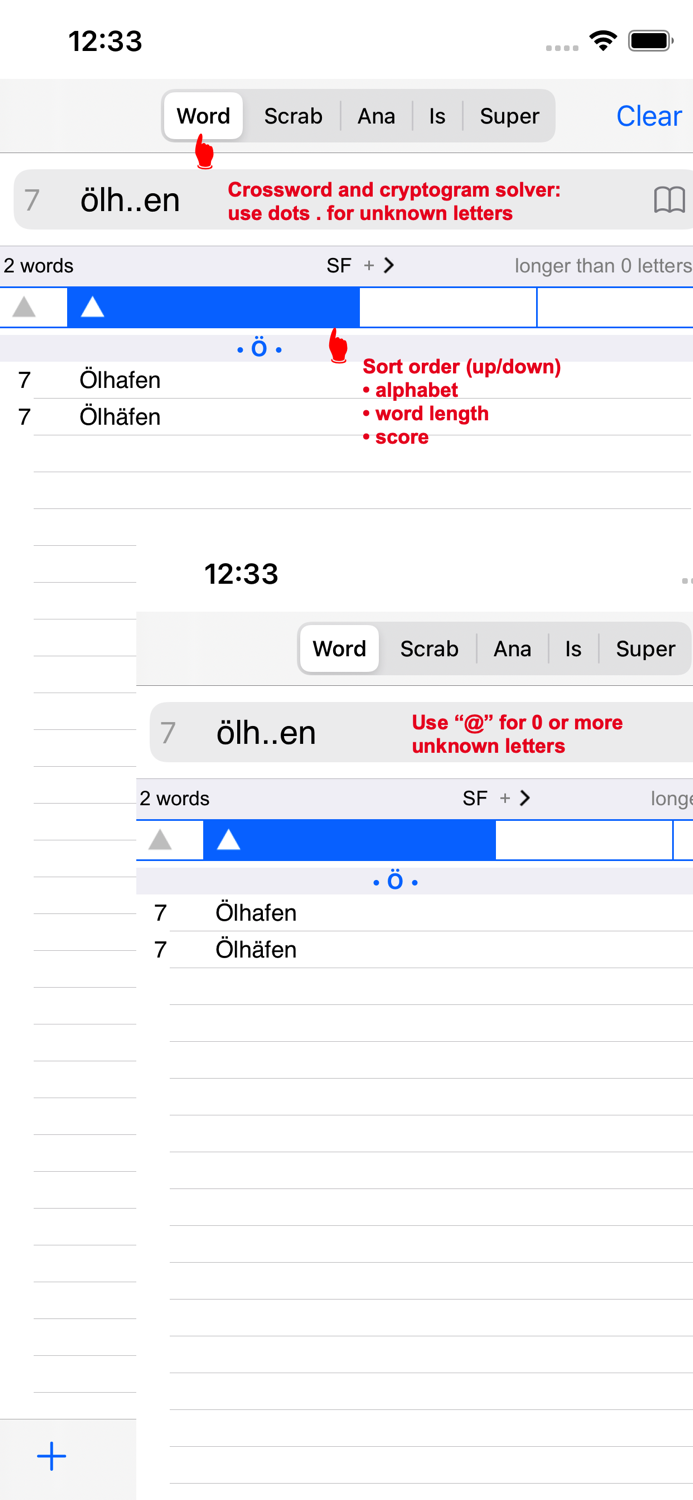Tap the search field showing ölh..en

[x=130, y=199]
